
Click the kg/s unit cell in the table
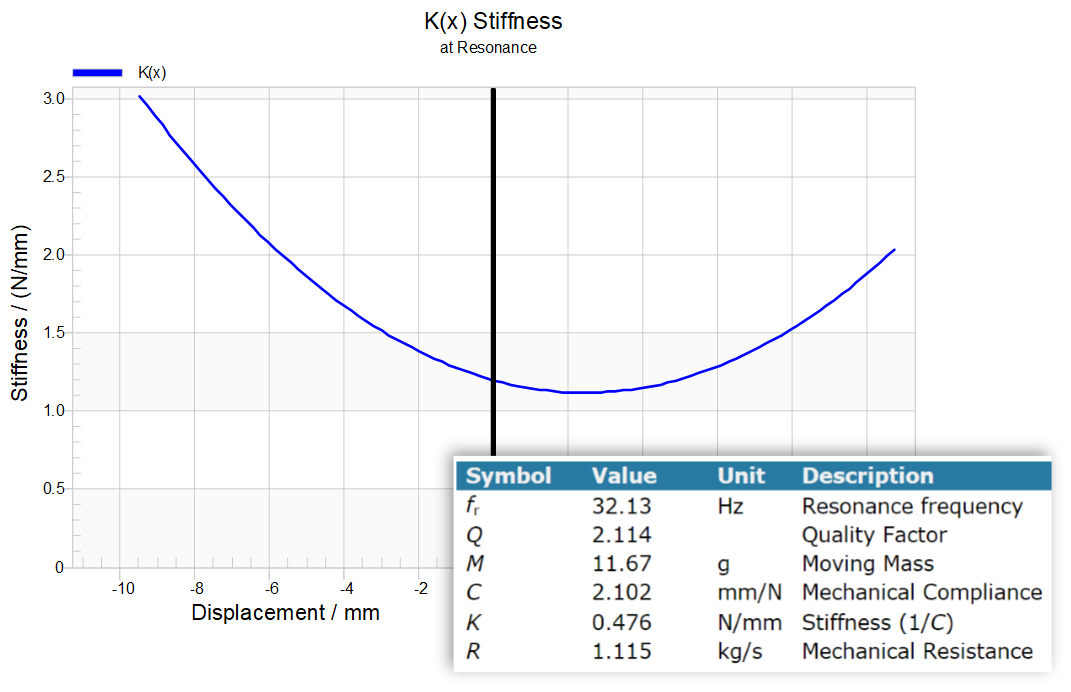tap(739, 652)
